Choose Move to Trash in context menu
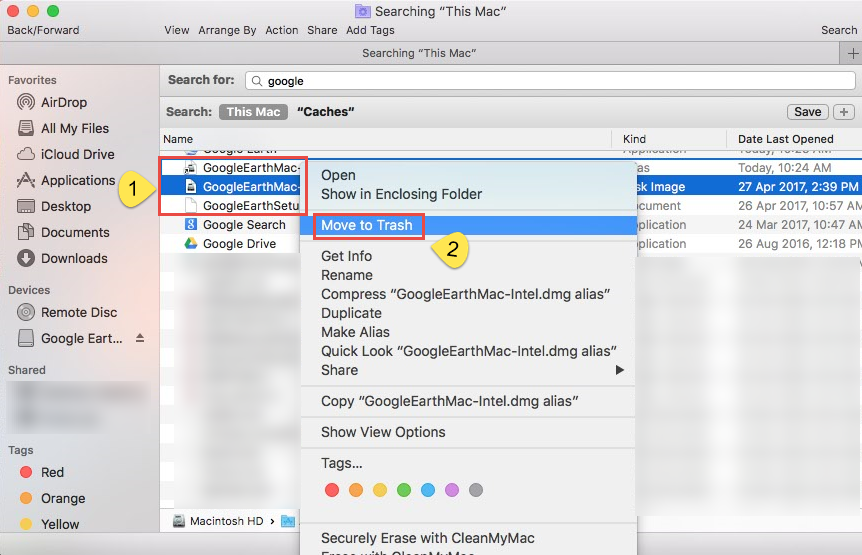The width and height of the screenshot is (862, 555). coord(366,225)
